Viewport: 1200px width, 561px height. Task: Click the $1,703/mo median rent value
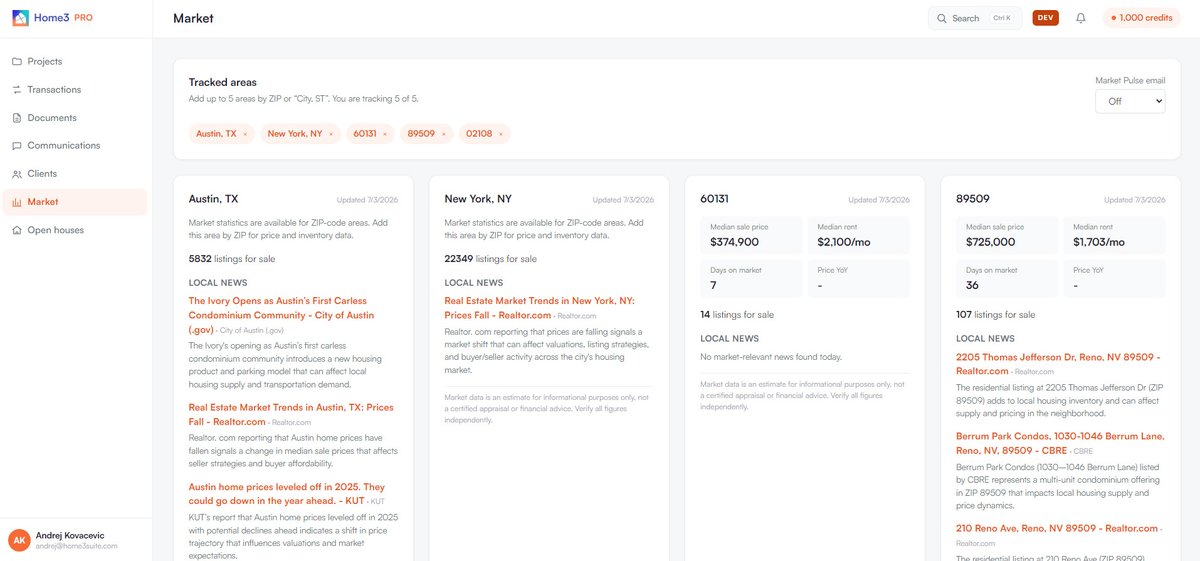1099,242
